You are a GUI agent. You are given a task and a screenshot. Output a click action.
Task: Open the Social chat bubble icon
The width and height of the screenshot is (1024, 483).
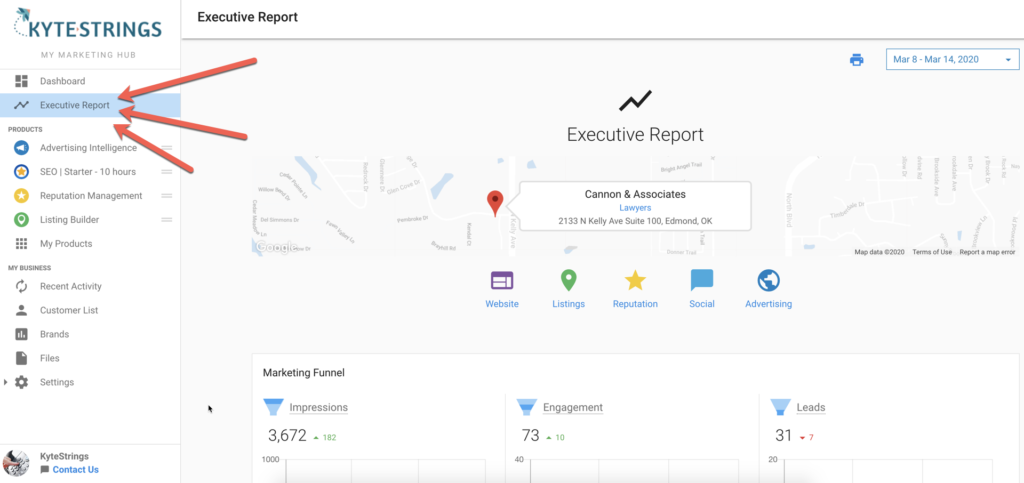702,281
